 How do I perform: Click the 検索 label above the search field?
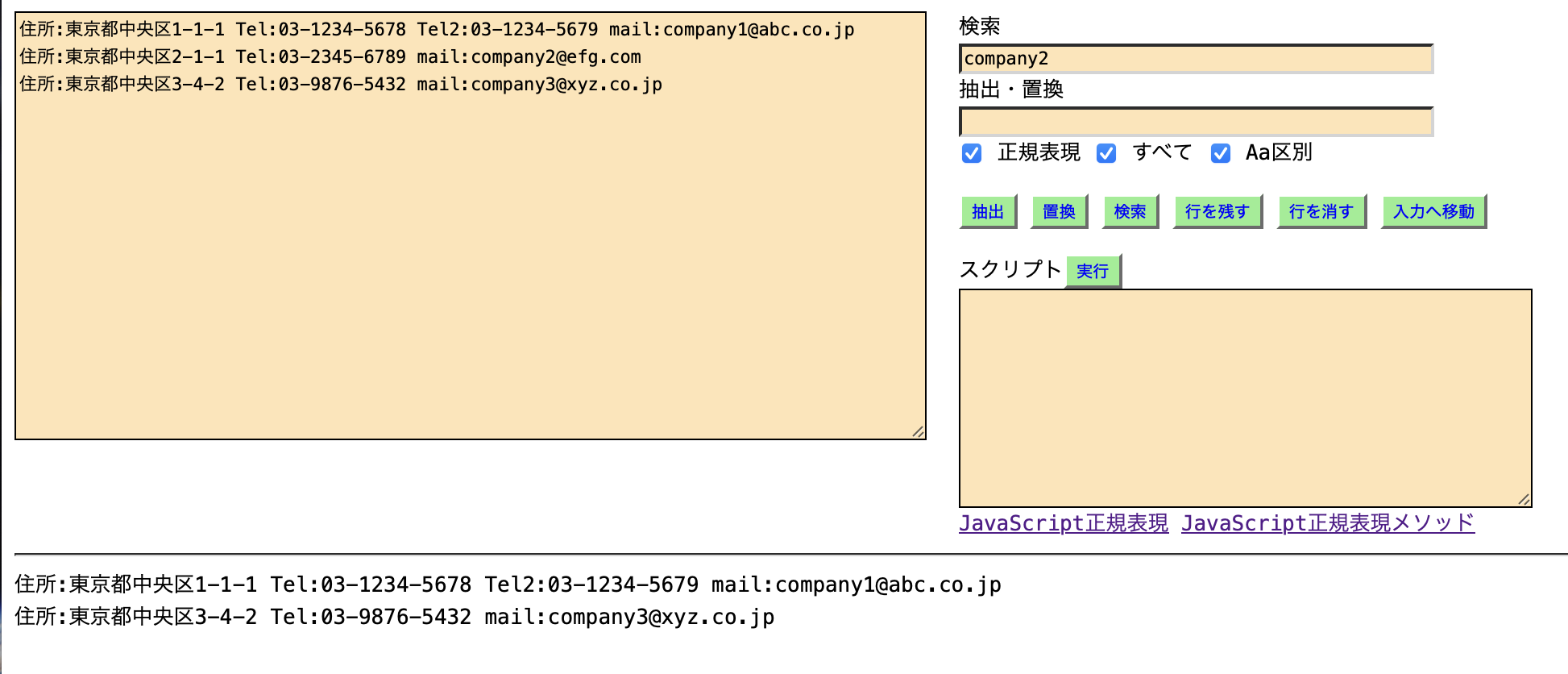(x=980, y=27)
